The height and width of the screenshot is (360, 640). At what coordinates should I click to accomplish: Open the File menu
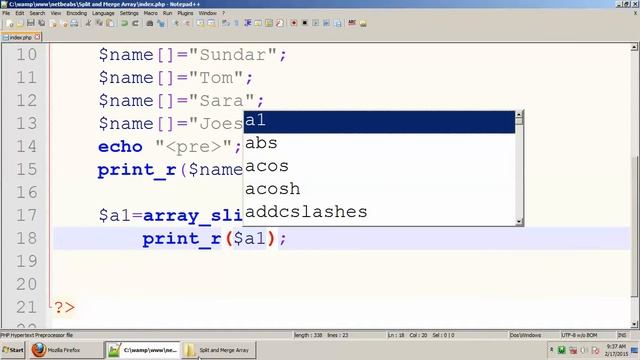pyautogui.click(x=6, y=13)
